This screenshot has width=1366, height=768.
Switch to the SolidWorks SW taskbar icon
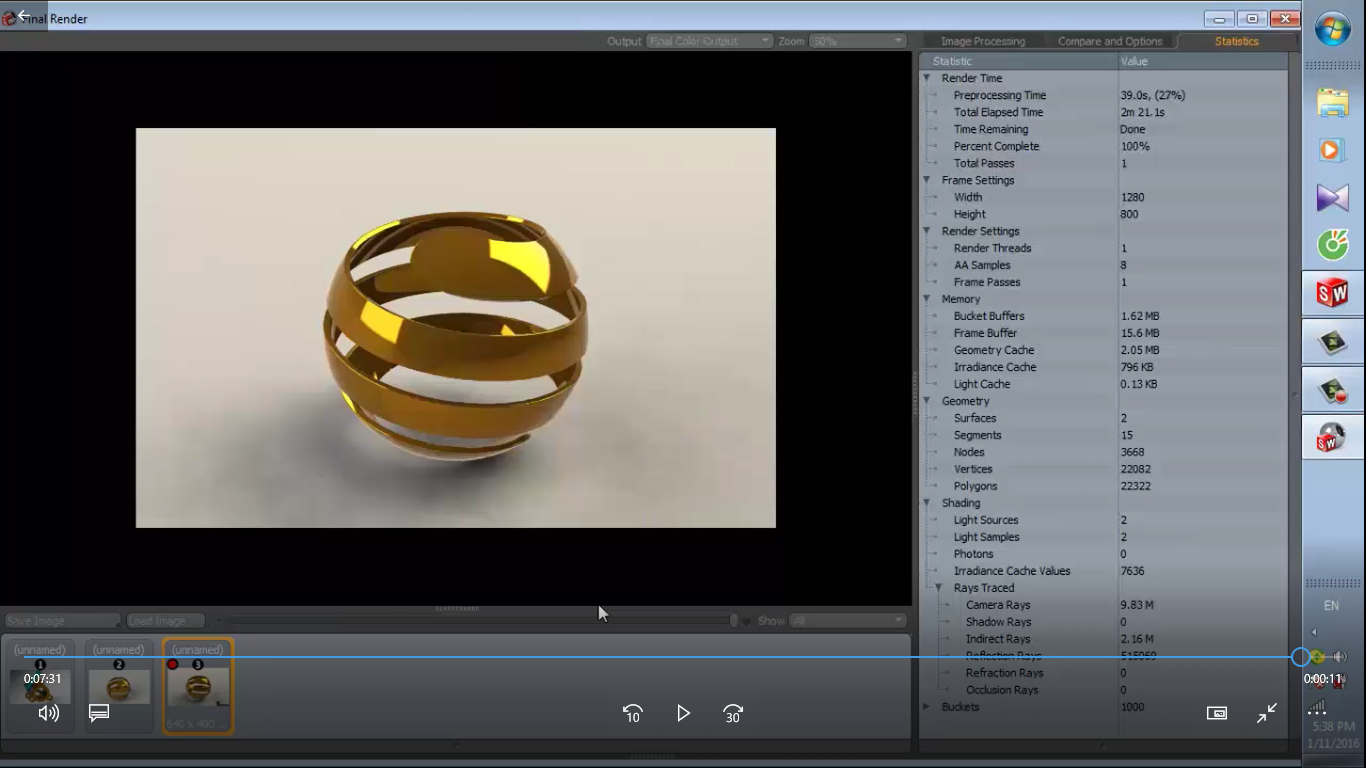coord(1333,294)
